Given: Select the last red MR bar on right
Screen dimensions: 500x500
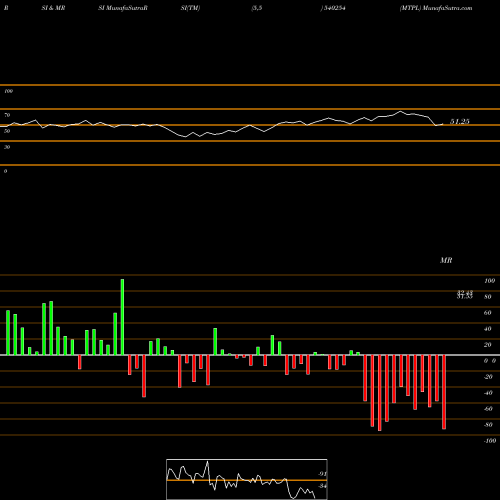Looking at the screenshot, I should pyautogui.click(x=444, y=392).
